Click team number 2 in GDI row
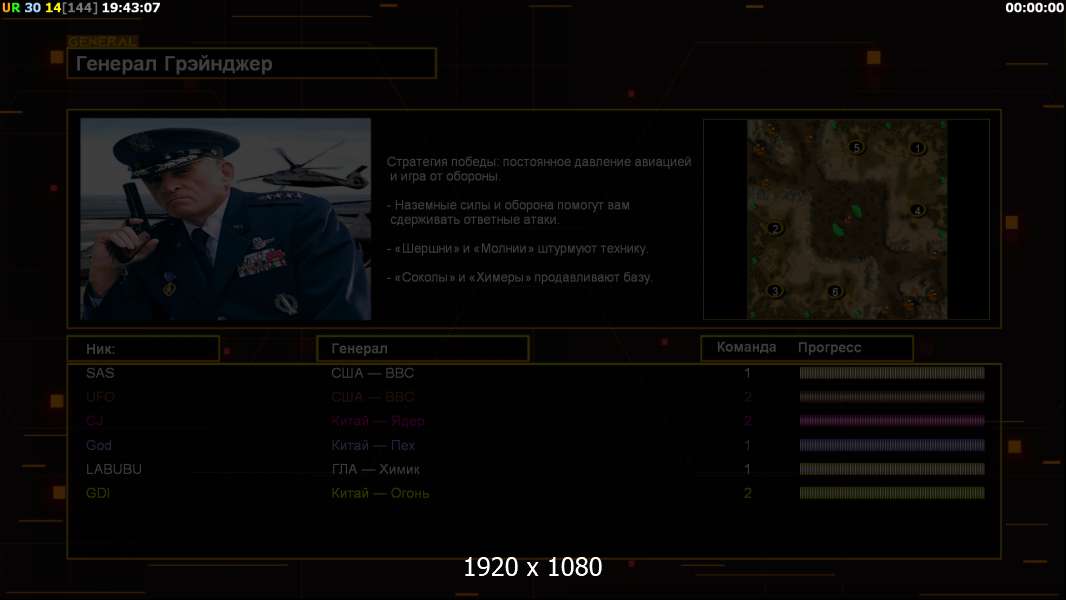The image size is (1066, 600). pyautogui.click(x=747, y=493)
